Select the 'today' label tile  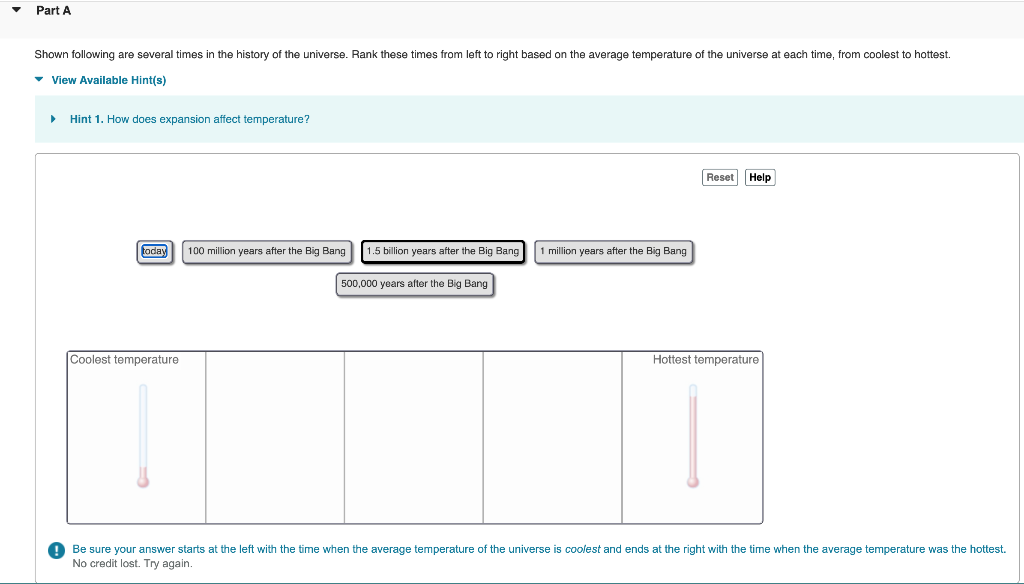(154, 251)
